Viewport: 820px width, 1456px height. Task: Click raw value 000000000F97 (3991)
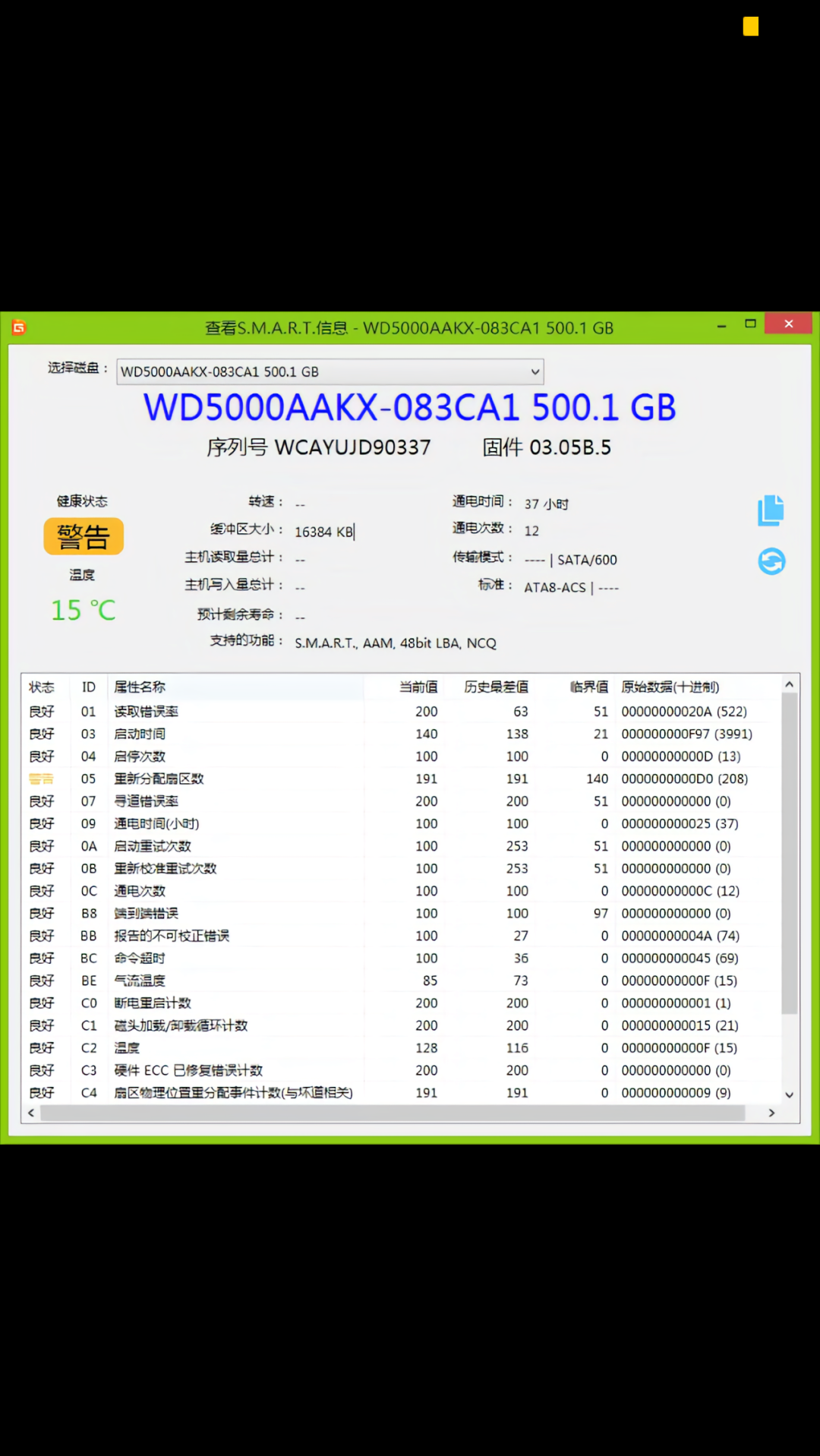coord(687,734)
